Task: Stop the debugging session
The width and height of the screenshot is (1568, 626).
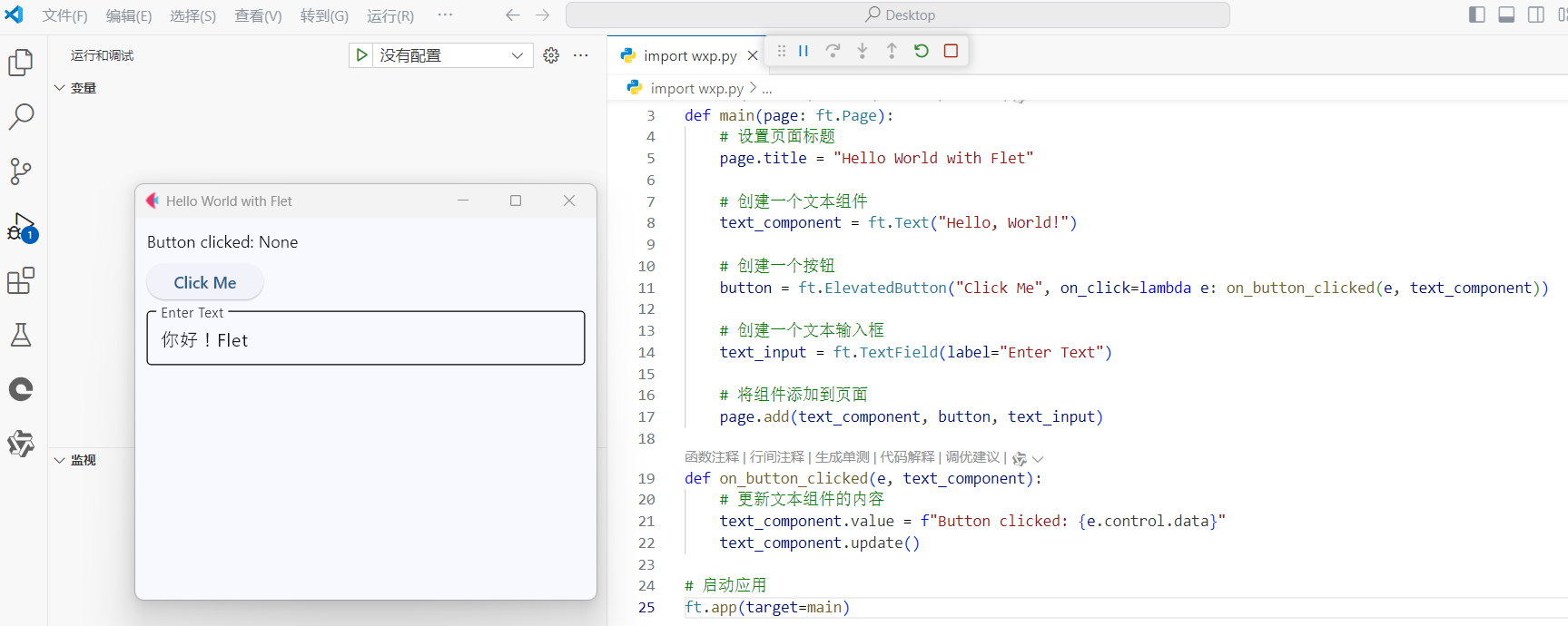Action: (951, 51)
